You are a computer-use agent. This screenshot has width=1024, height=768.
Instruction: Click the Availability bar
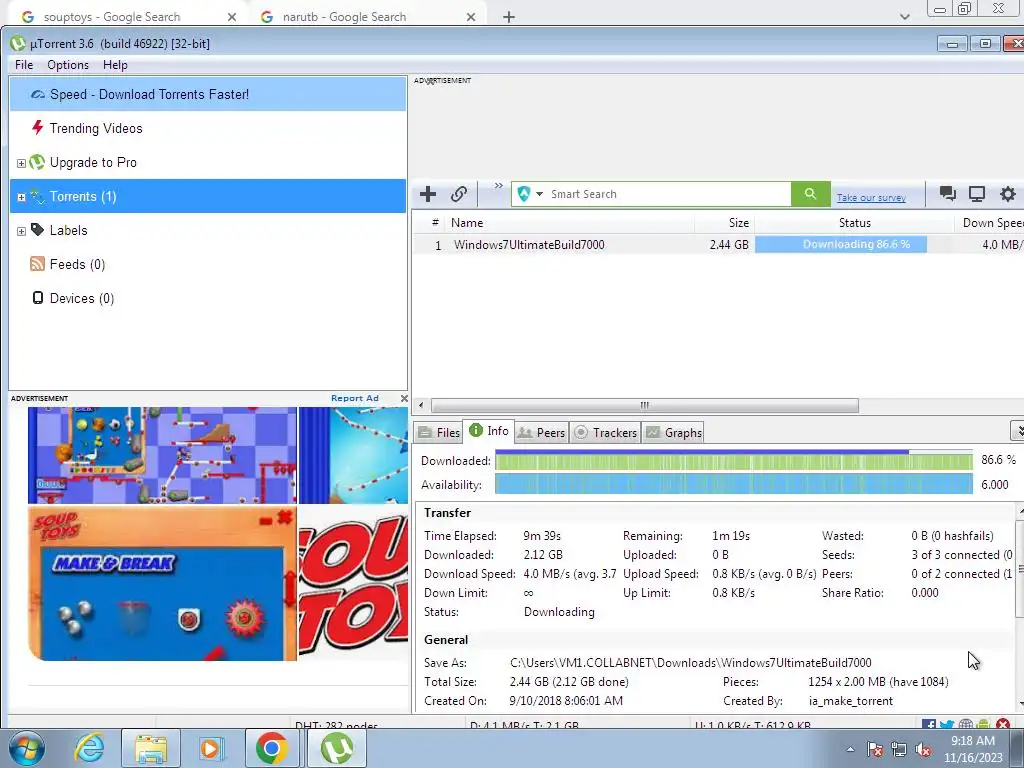[x=733, y=485]
